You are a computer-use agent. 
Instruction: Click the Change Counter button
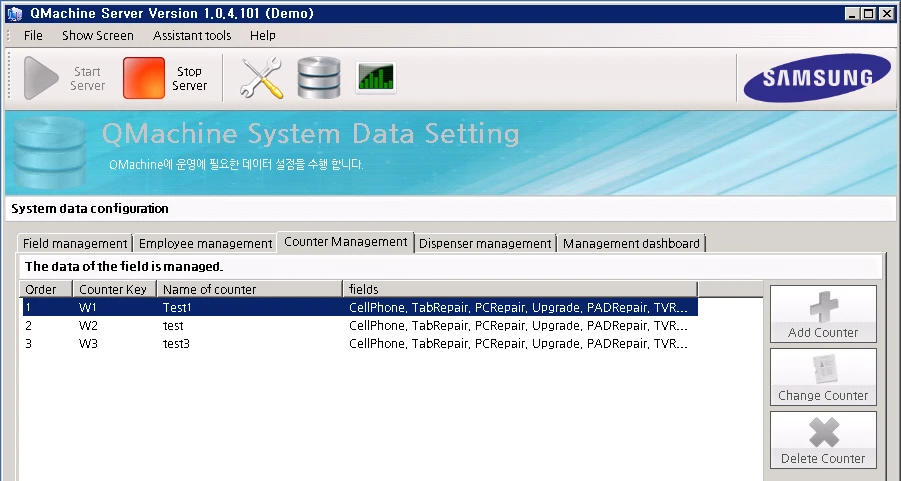823,377
